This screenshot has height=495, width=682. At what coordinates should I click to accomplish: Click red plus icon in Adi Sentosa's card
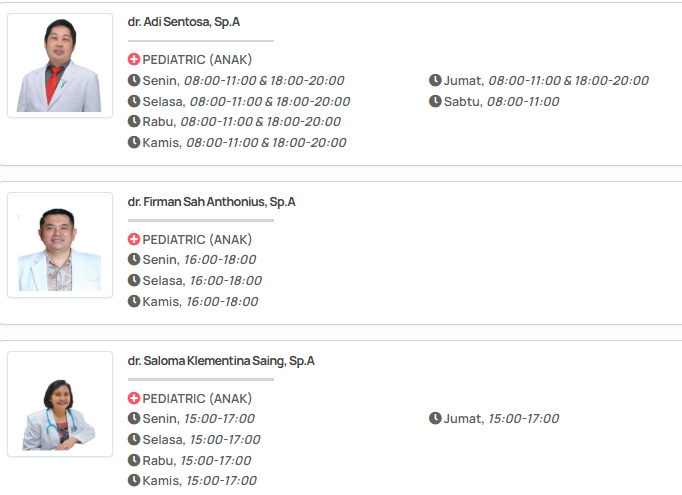[134, 60]
